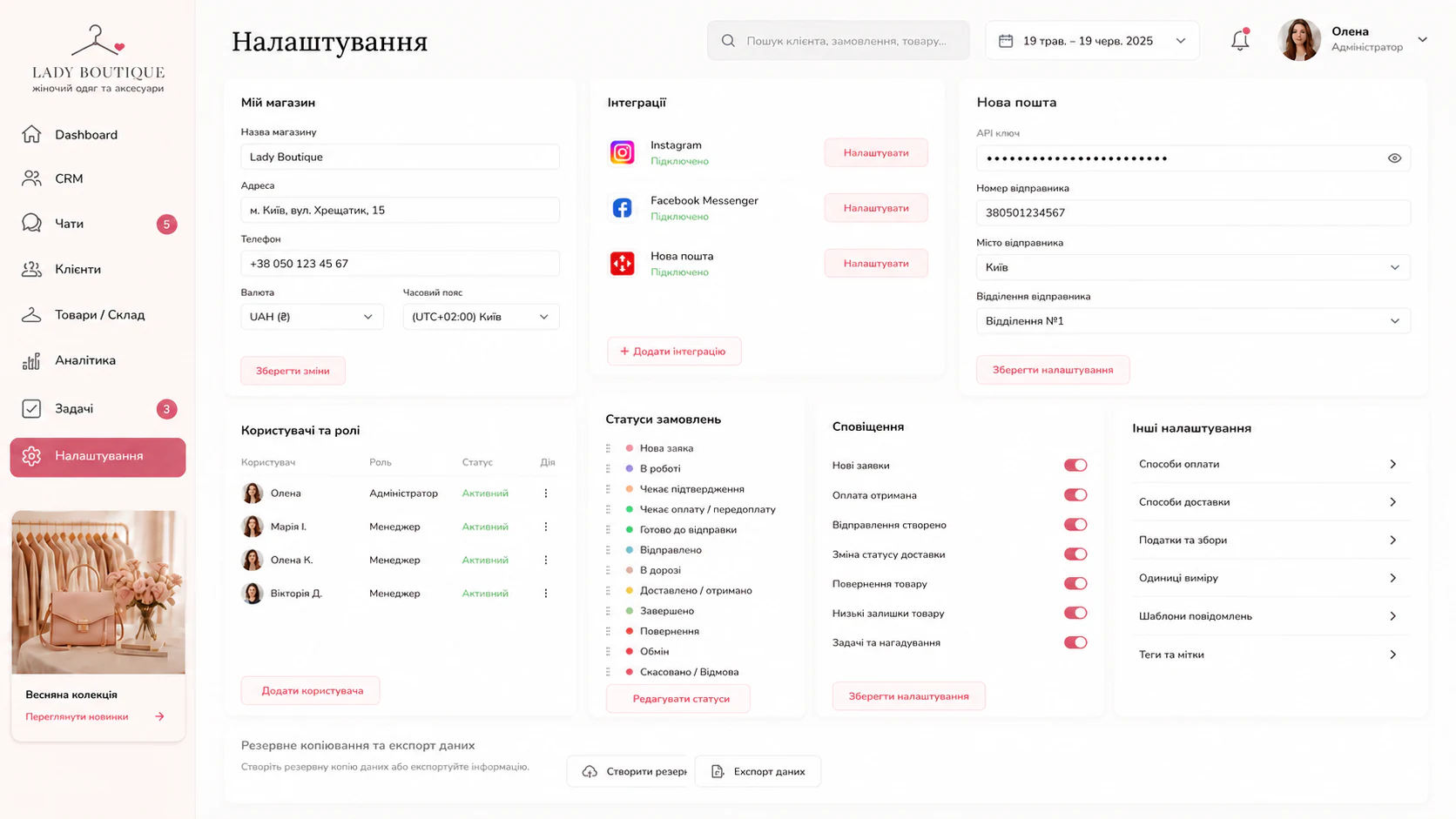Open actions menu for Олена К.

(546, 560)
